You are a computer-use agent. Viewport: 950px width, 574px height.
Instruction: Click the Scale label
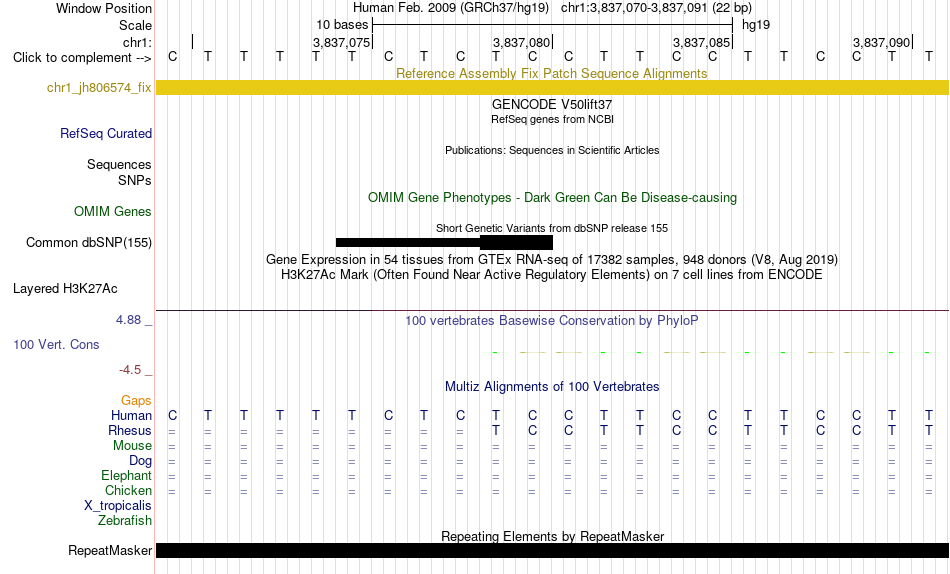135,25
